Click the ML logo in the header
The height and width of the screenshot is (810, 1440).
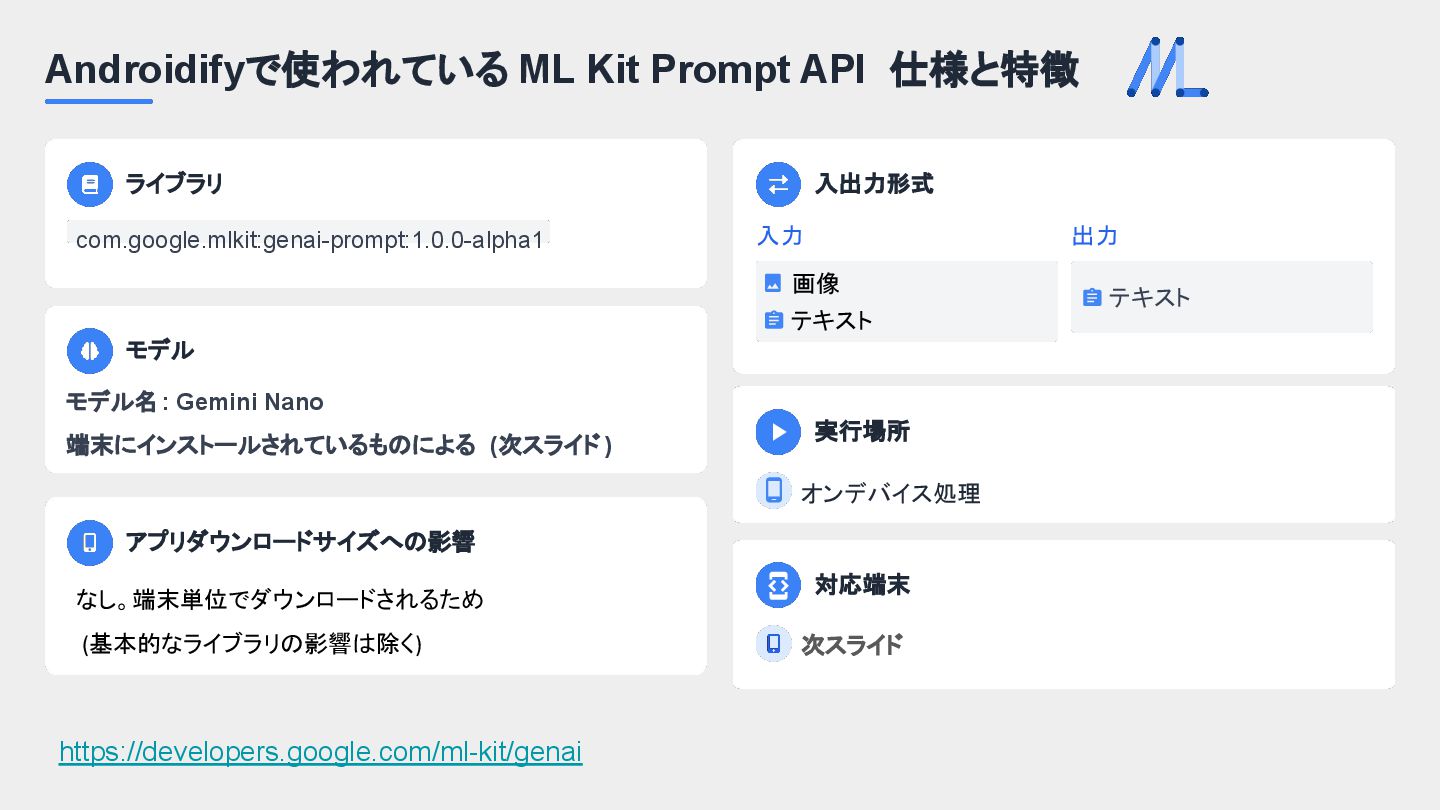click(1167, 68)
